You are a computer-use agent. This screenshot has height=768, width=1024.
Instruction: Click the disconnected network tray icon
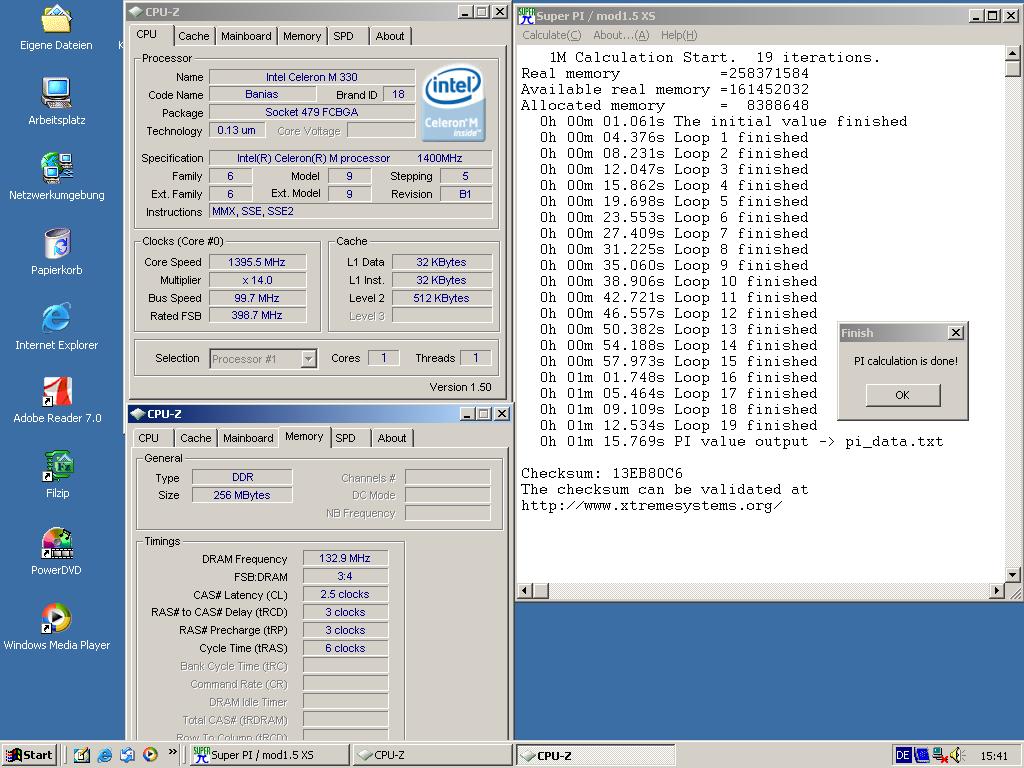point(940,755)
